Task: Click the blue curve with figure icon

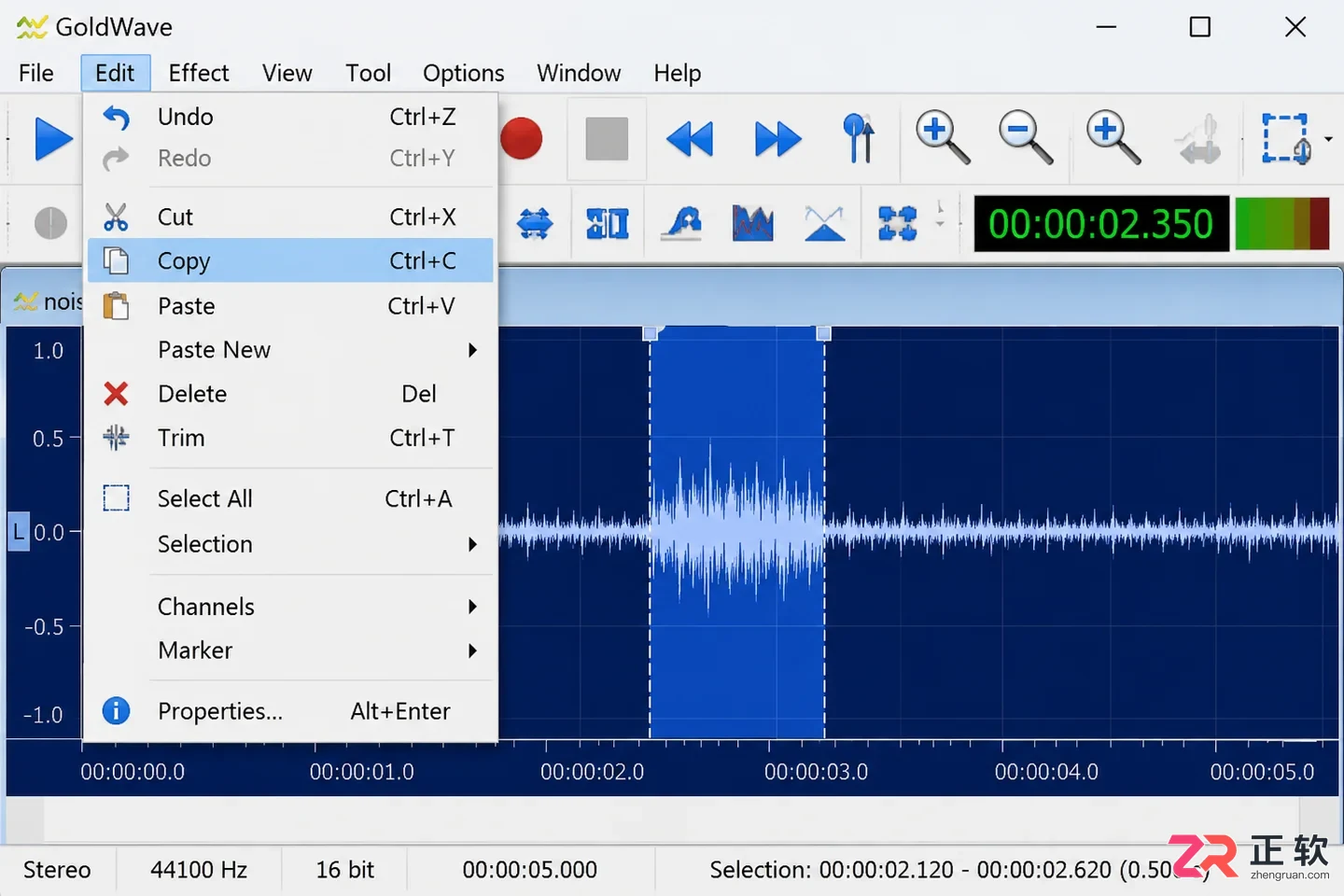Action: point(681,224)
